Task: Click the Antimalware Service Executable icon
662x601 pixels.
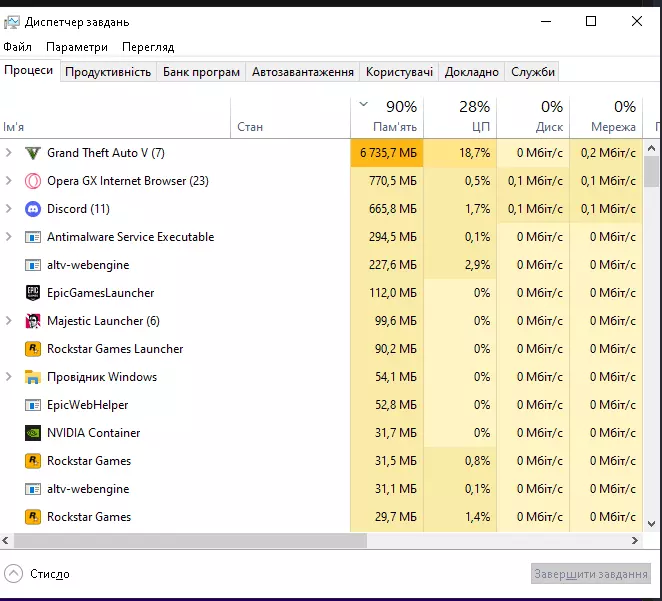Action: 33,237
